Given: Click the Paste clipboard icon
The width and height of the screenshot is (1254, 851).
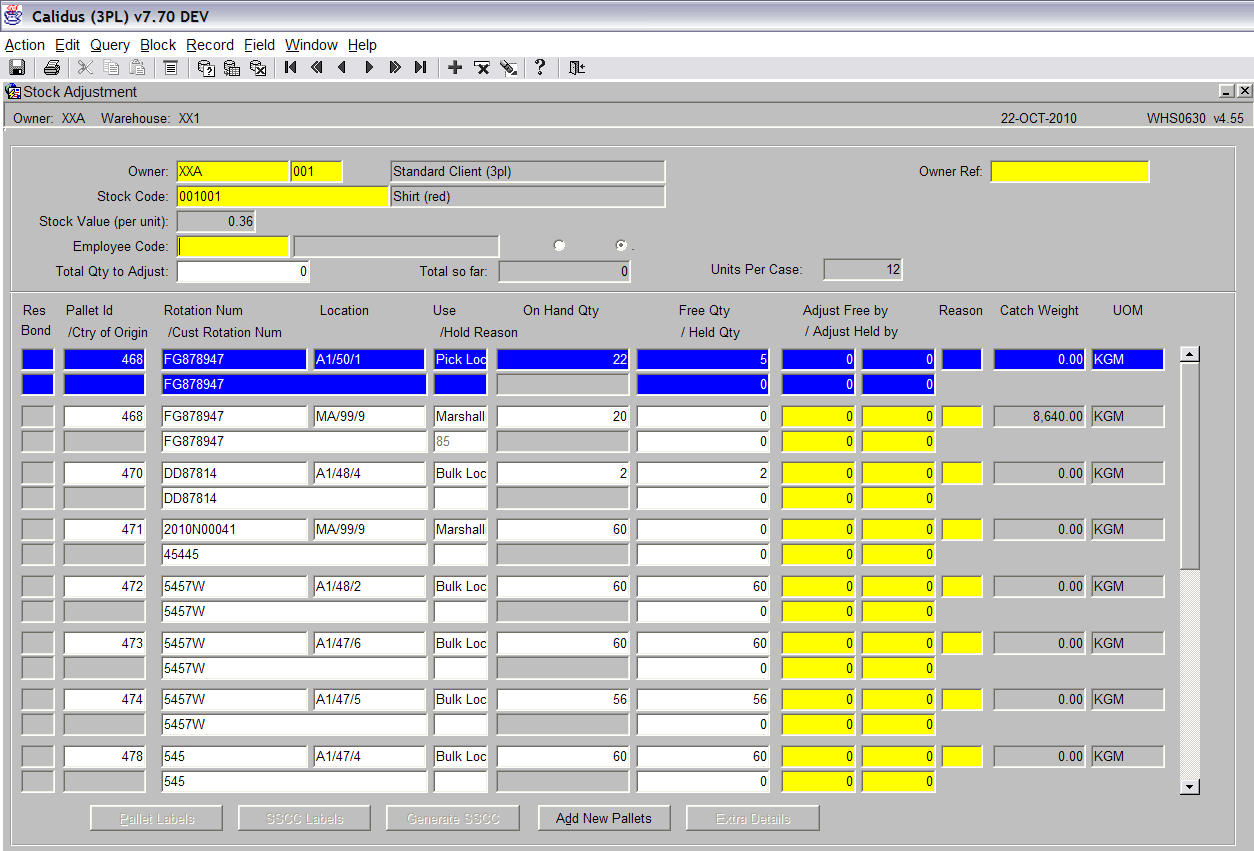Looking at the screenshot, I should [137, 67].
